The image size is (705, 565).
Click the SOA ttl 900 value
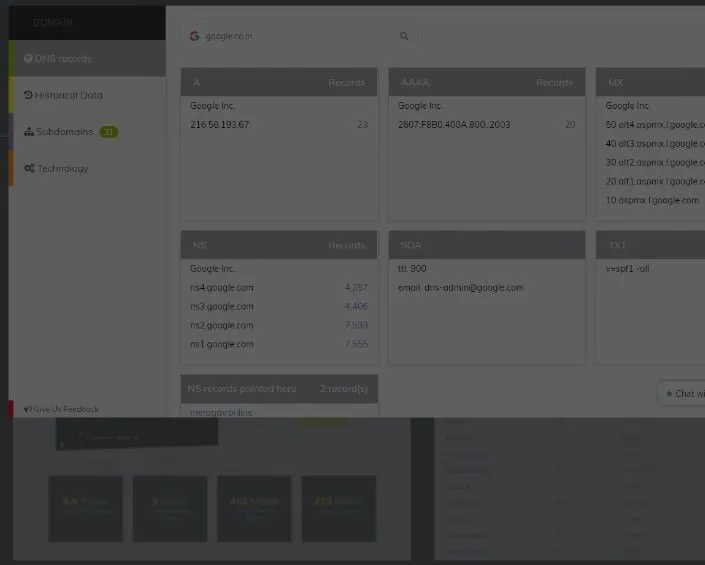click(x=412, y=269)
